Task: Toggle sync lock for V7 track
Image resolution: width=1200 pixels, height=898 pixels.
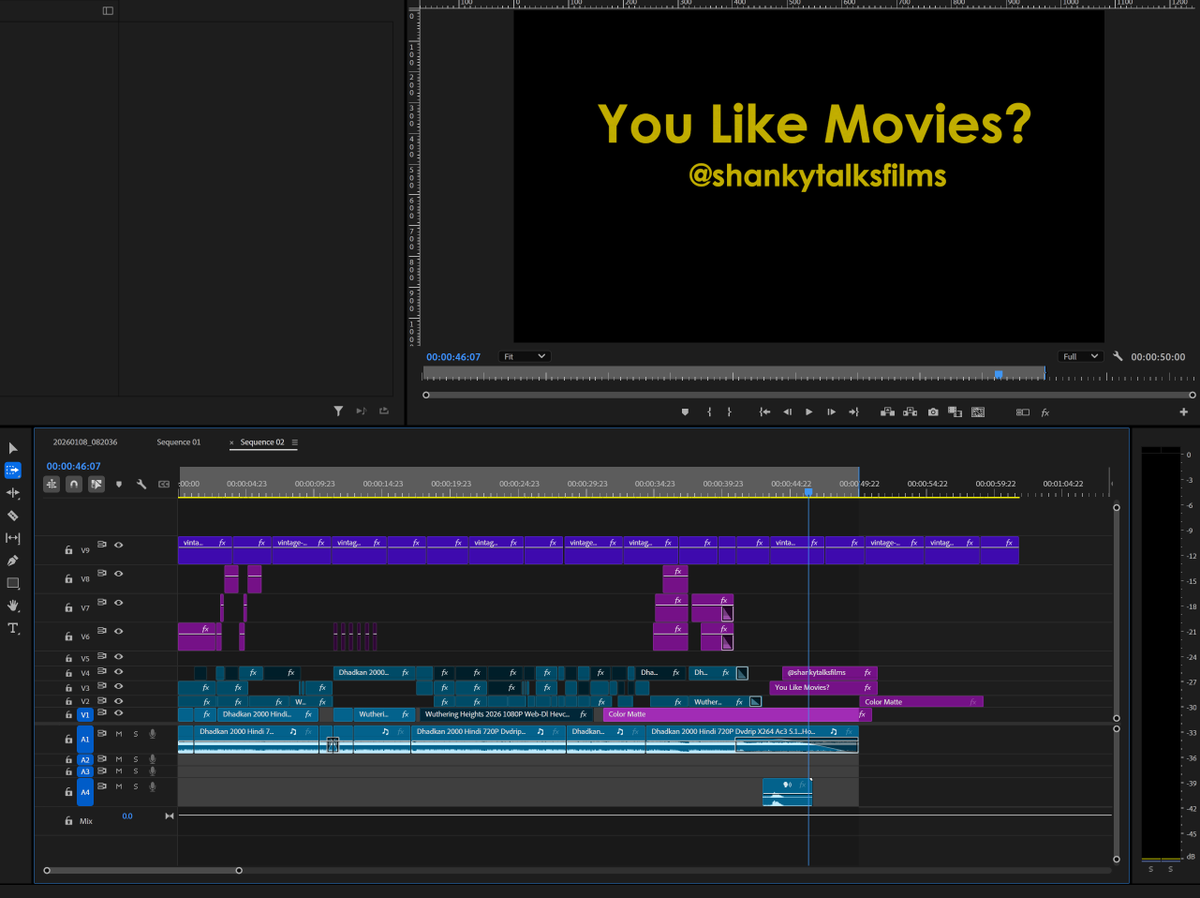Action: click(x=102, y=602)
